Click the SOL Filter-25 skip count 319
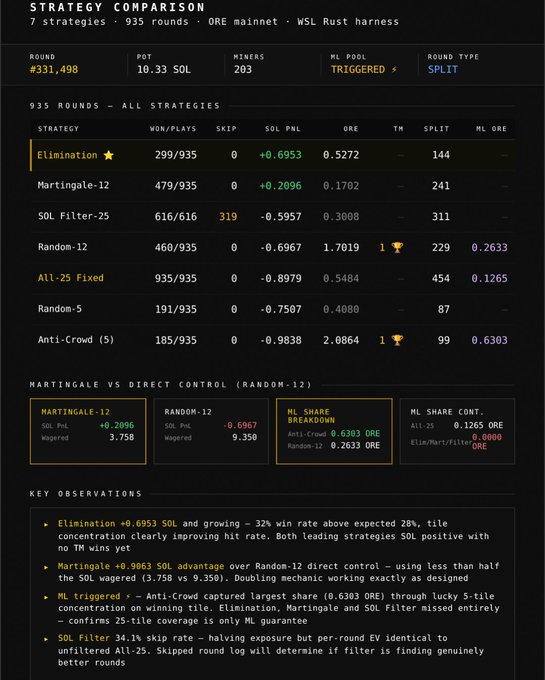Image resolution: width=545 pixels, height=680 pixels. click(228, 217)
